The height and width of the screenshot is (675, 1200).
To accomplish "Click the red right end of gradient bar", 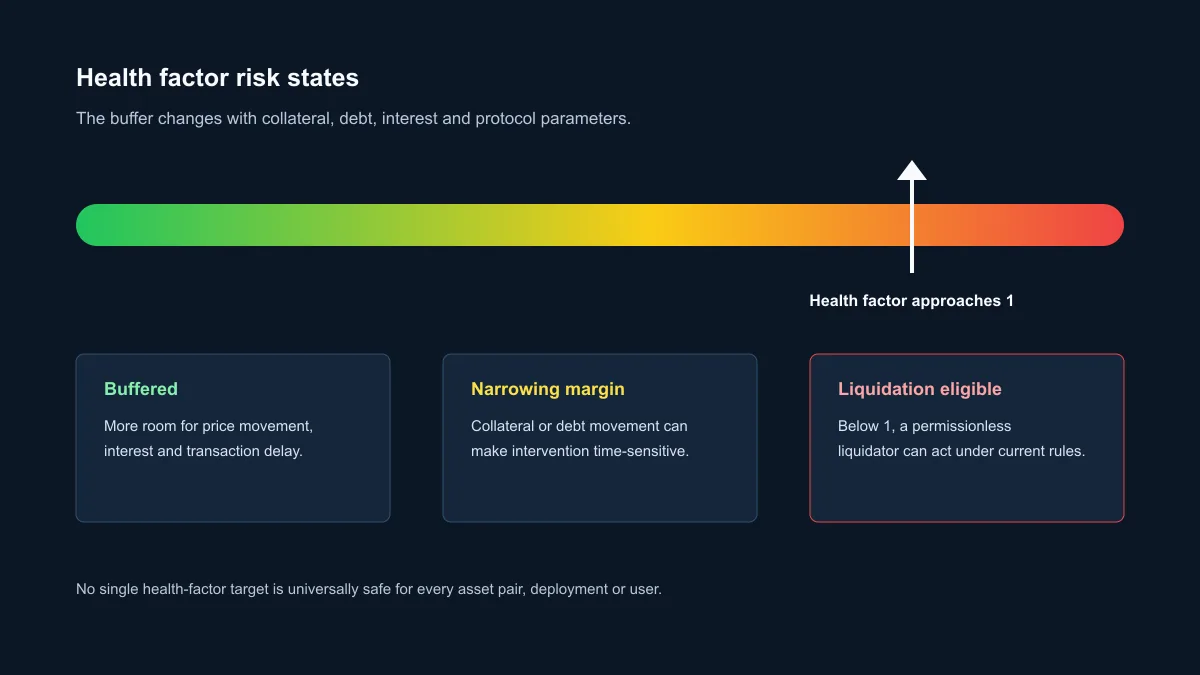I will coord(1100,225).
